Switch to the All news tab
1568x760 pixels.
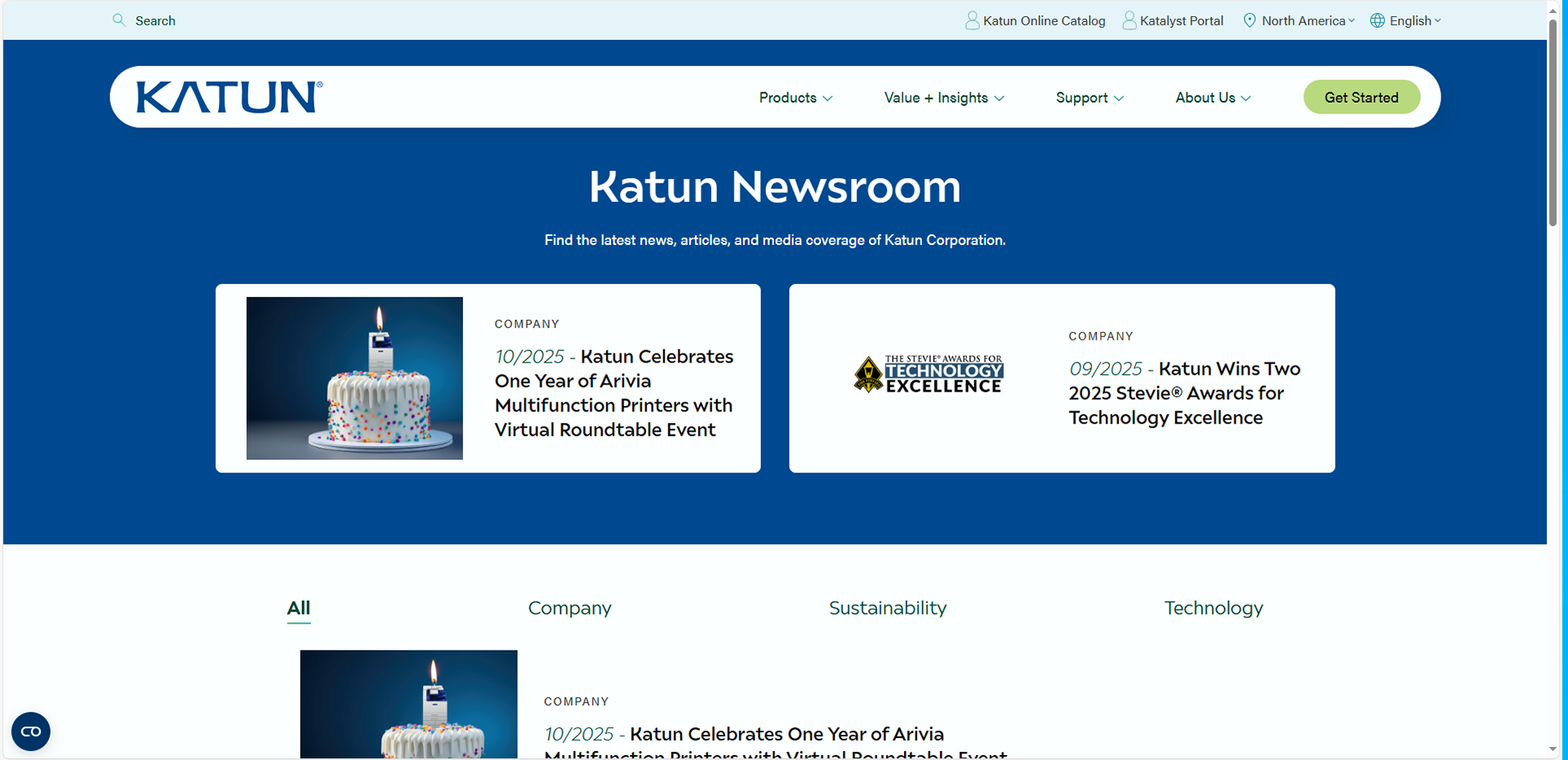[x=298, y=607]
